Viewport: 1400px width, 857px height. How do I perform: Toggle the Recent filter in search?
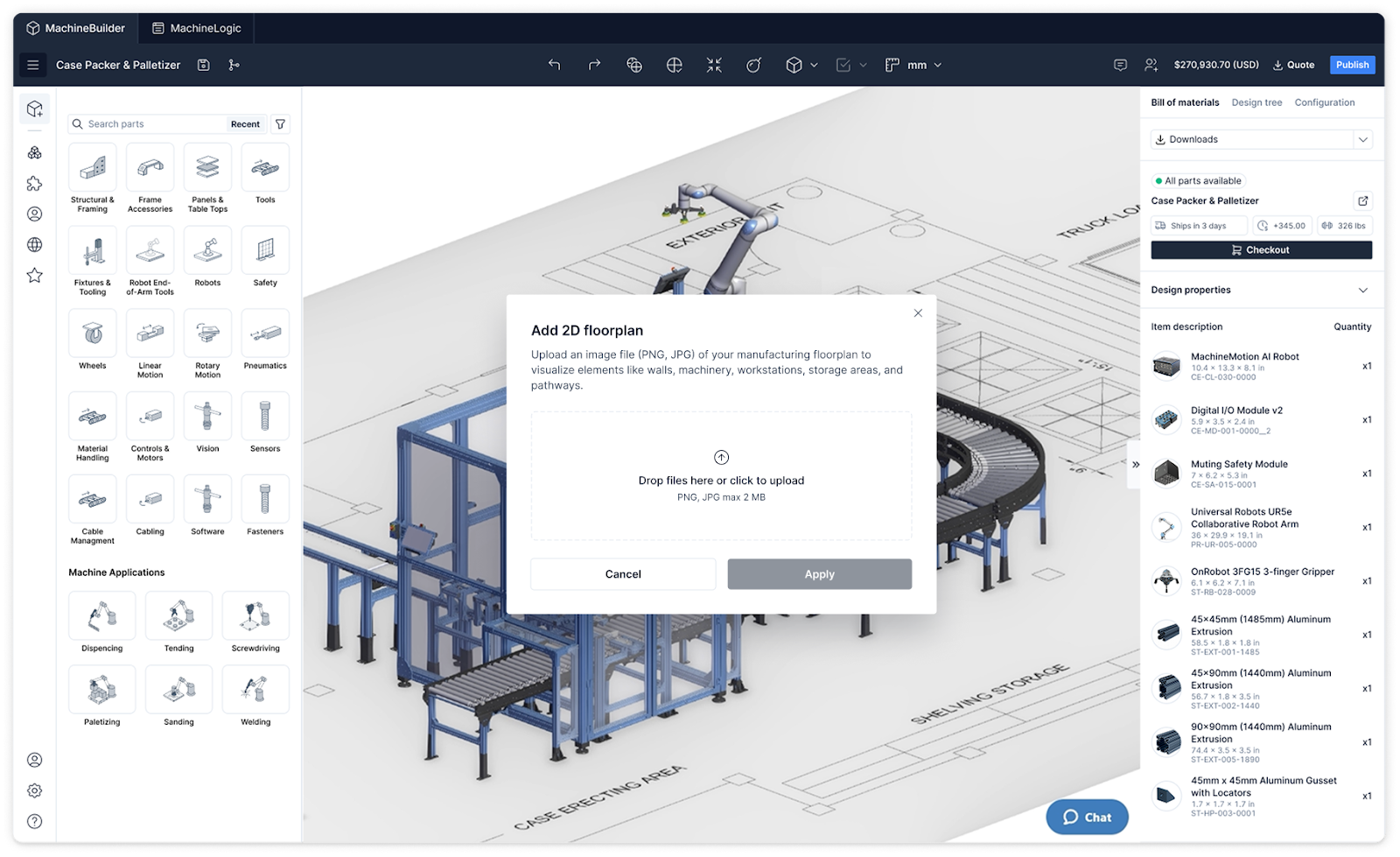(x=245, y=124)
